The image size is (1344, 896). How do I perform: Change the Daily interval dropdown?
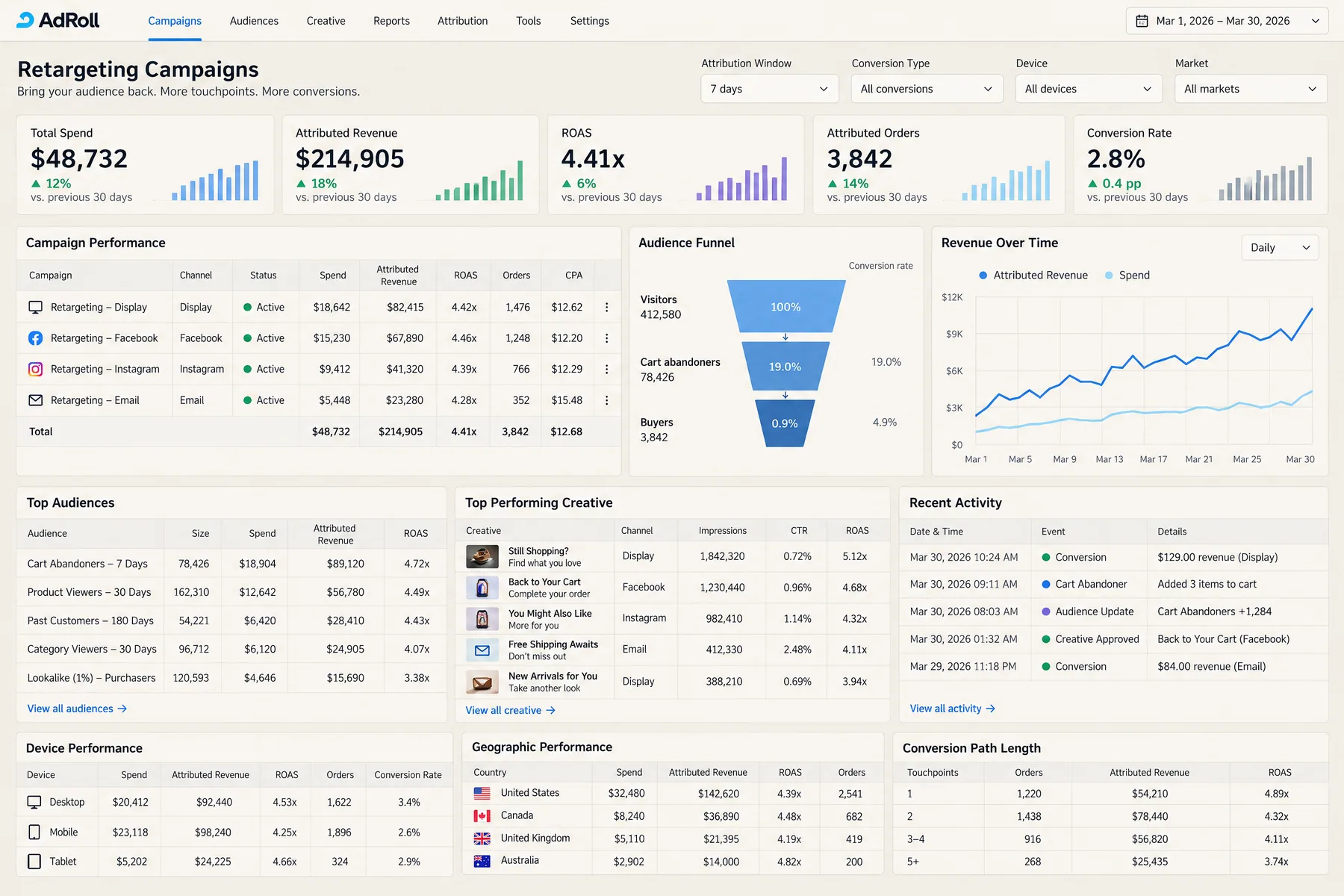(1280, 248)
